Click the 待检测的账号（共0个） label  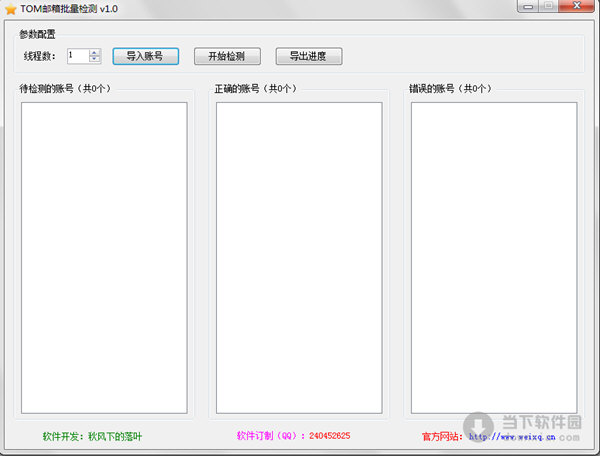(x=65, y=89)
